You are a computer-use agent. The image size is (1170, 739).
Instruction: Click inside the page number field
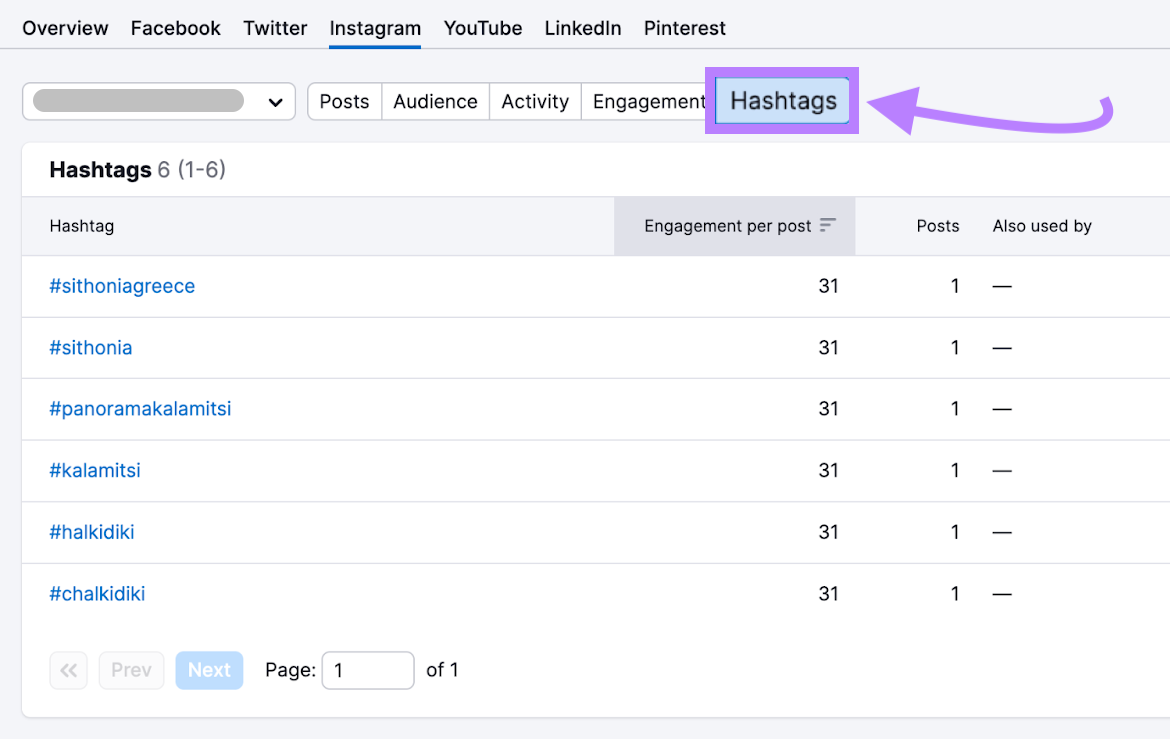point(368,670)
